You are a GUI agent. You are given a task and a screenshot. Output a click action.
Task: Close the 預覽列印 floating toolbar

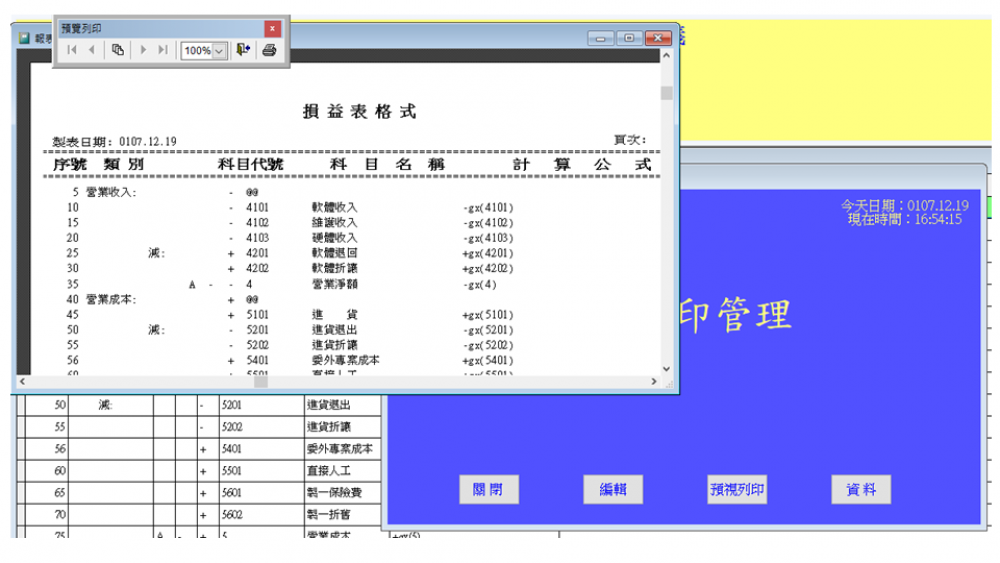click(272, 29)
